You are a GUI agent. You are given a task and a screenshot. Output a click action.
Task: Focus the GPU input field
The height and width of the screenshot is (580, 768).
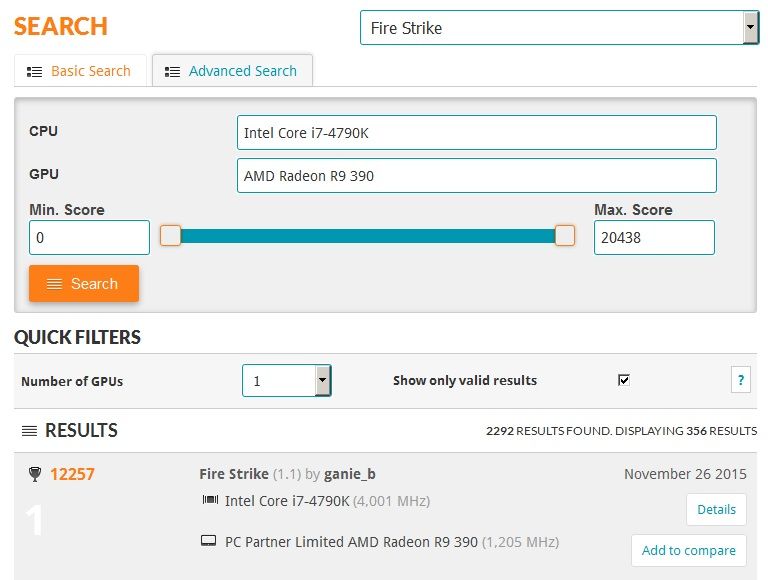477,175
